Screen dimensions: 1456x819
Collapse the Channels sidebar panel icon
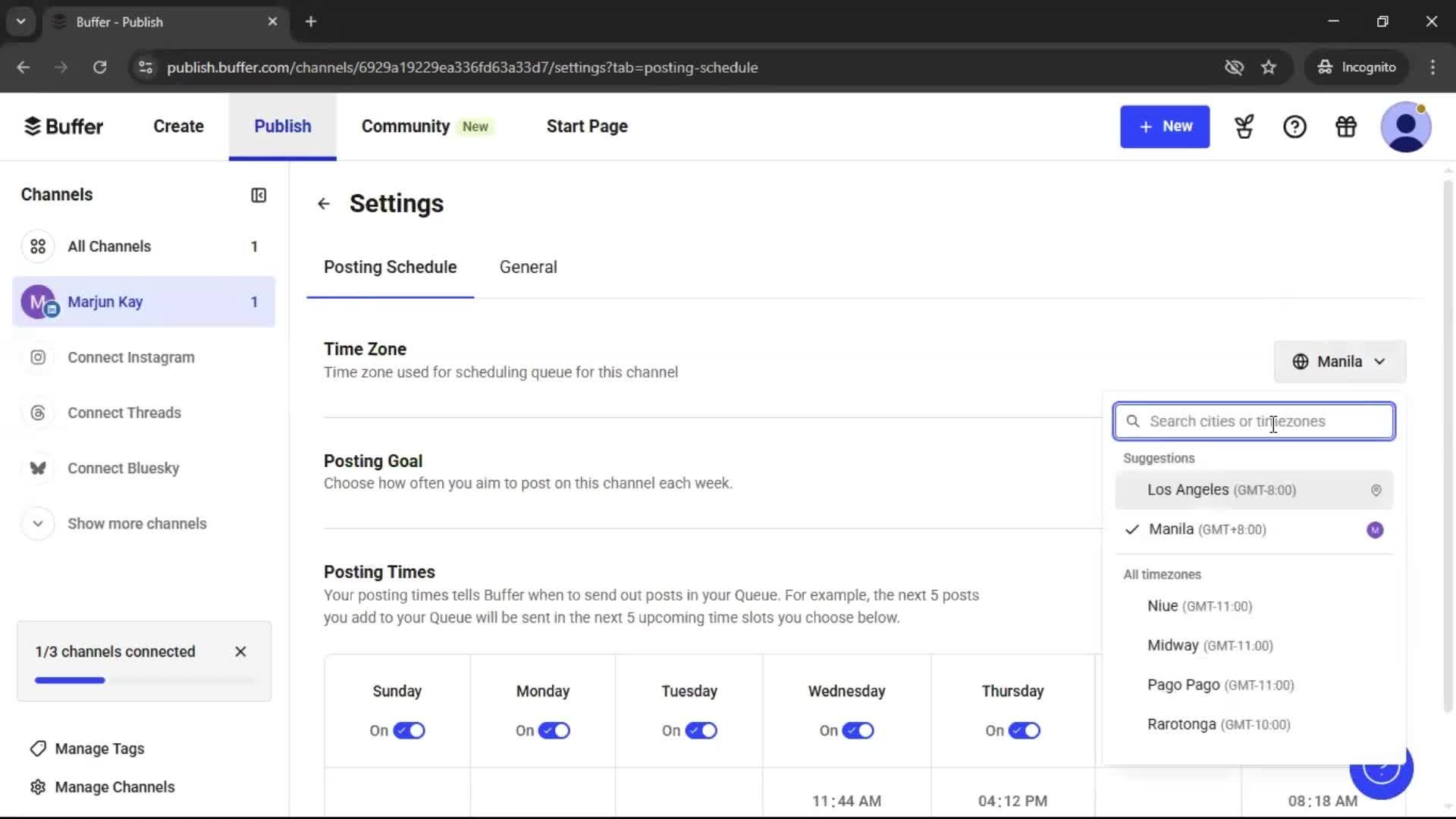point(258,195)
